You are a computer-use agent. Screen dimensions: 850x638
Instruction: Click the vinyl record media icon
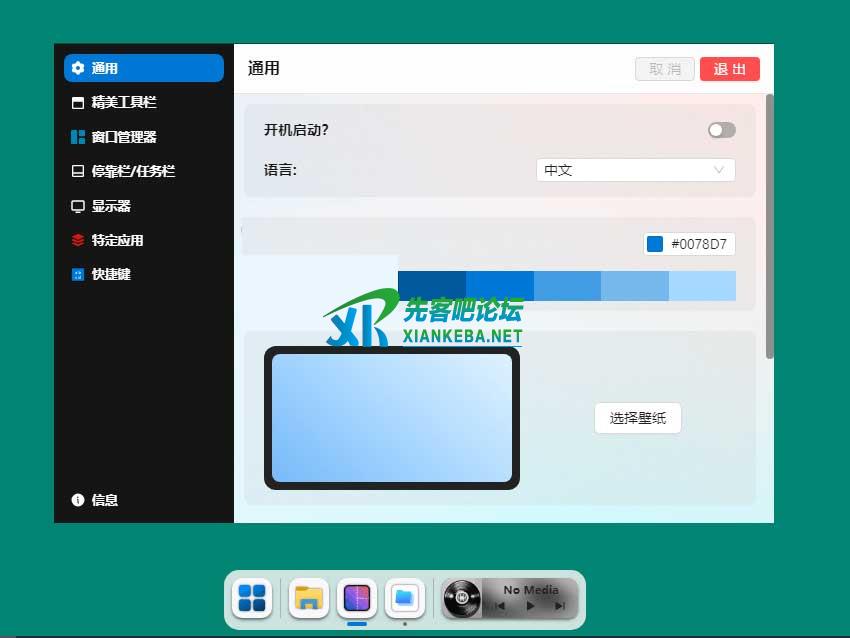[x=462, y=599]
